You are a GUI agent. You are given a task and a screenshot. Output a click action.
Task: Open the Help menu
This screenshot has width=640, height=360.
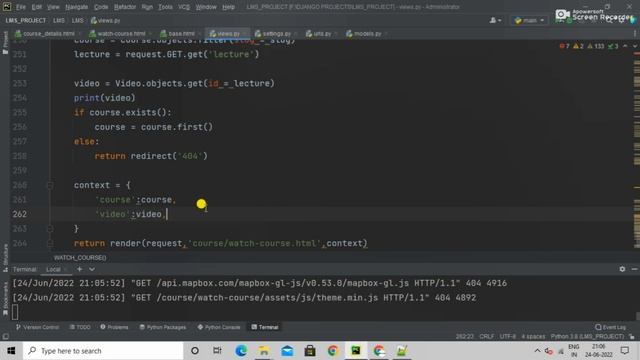[x=228, y=7]
